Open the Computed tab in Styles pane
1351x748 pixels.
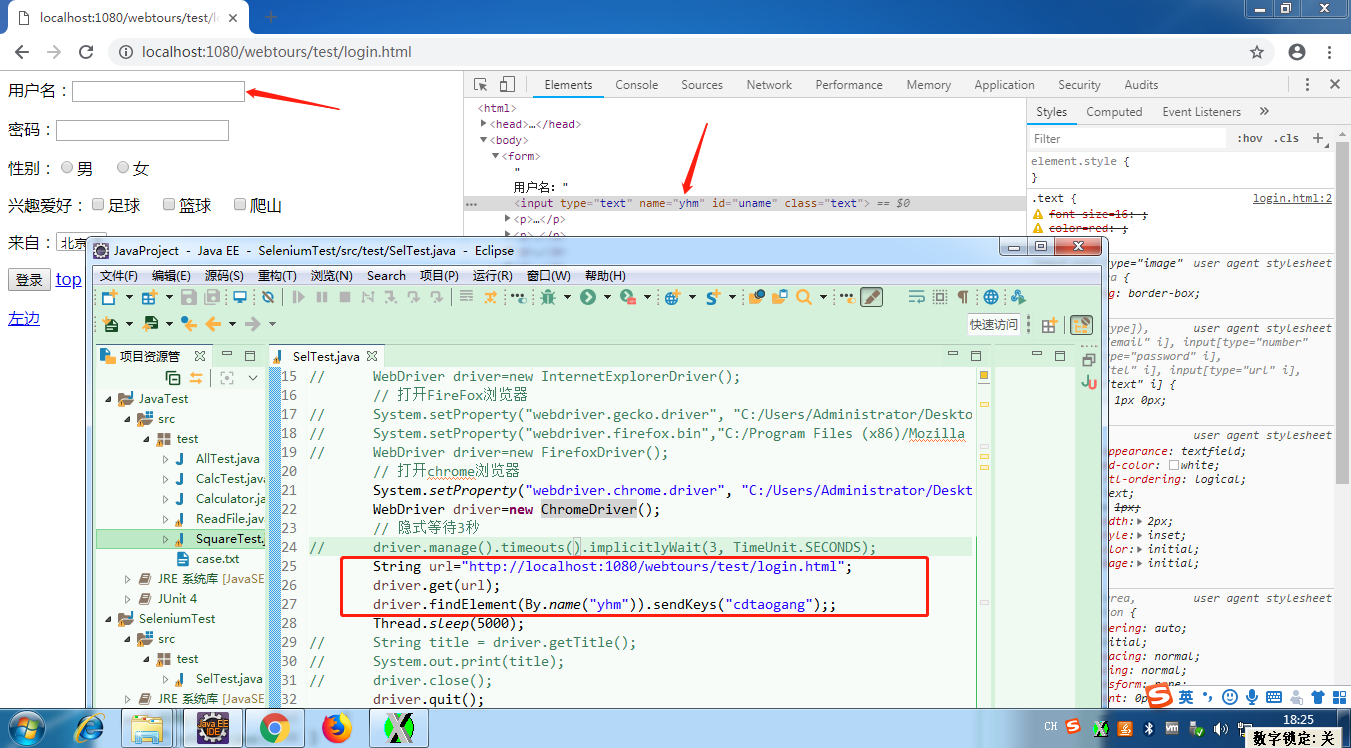(1114, 112)
